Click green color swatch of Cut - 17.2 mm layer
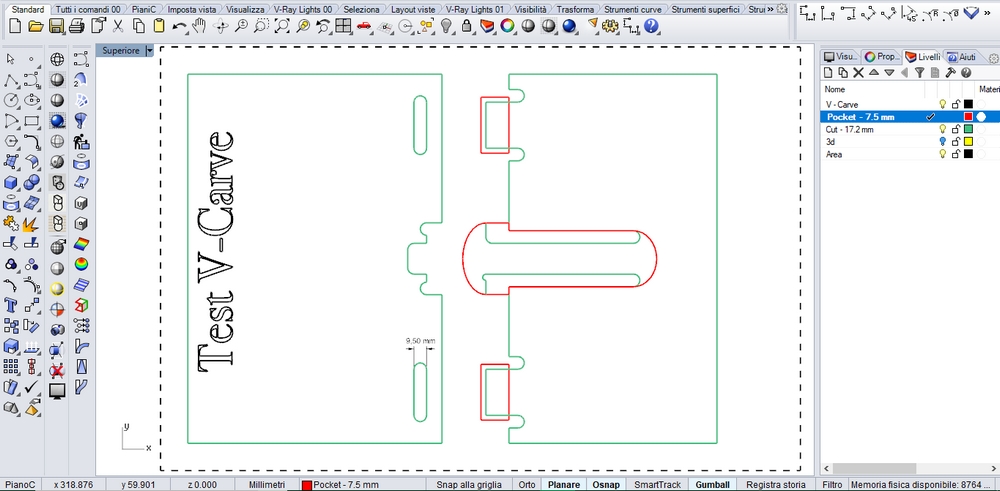 968,129
